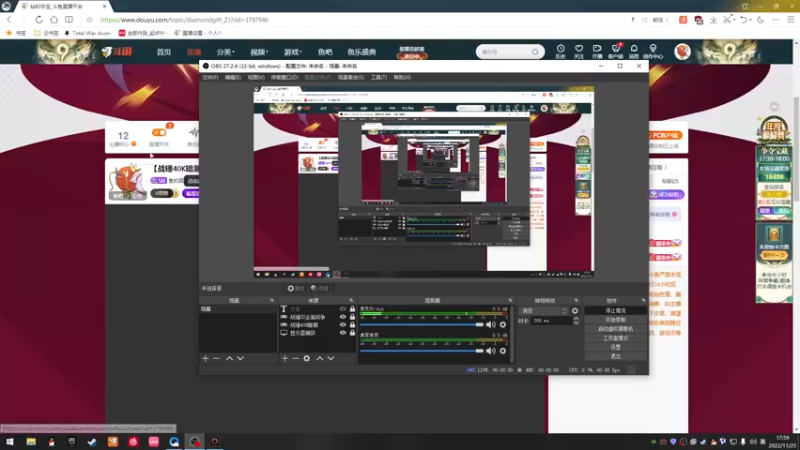The image size is (800, 450).
Task: Open source properties with the gear icon in the 来源 panel
Action: [307, 359]
